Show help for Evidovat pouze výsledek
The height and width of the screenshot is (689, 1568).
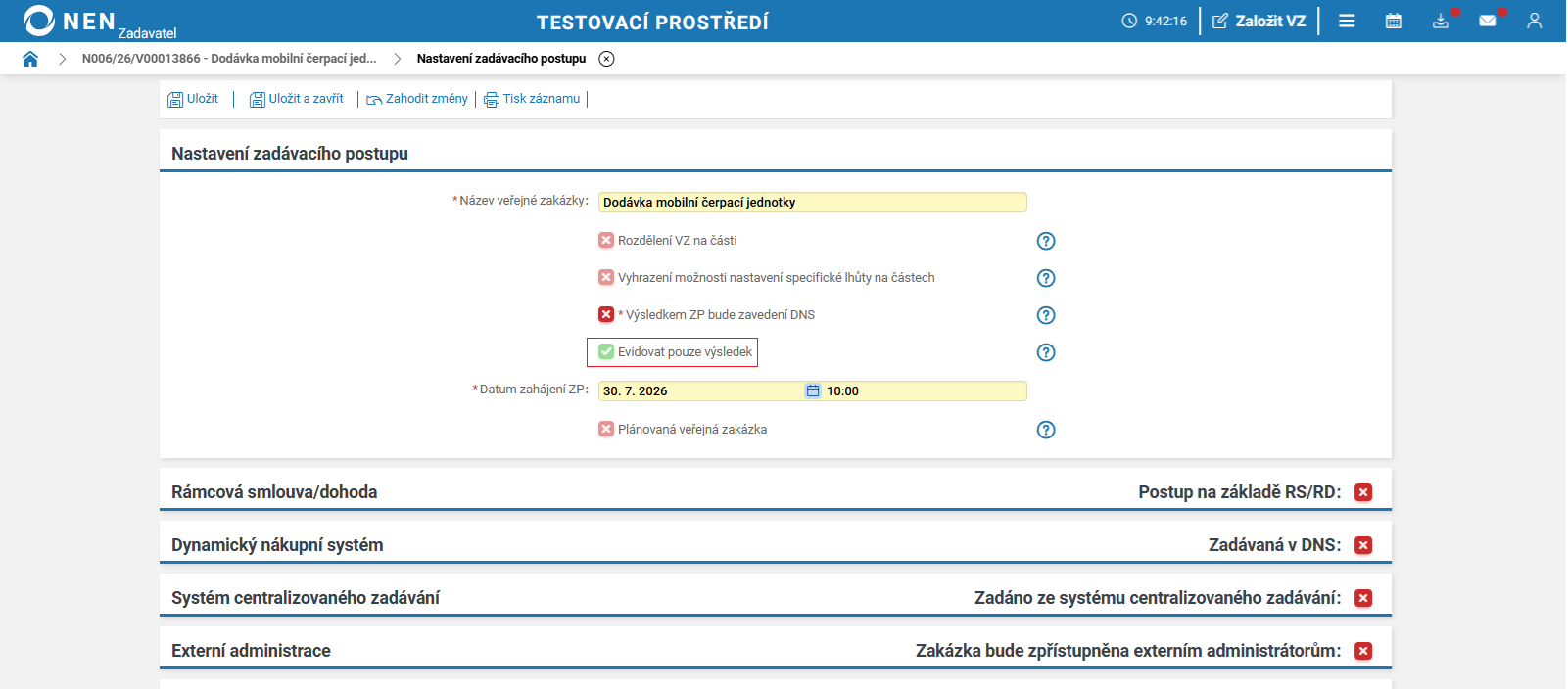(1046, 352)
